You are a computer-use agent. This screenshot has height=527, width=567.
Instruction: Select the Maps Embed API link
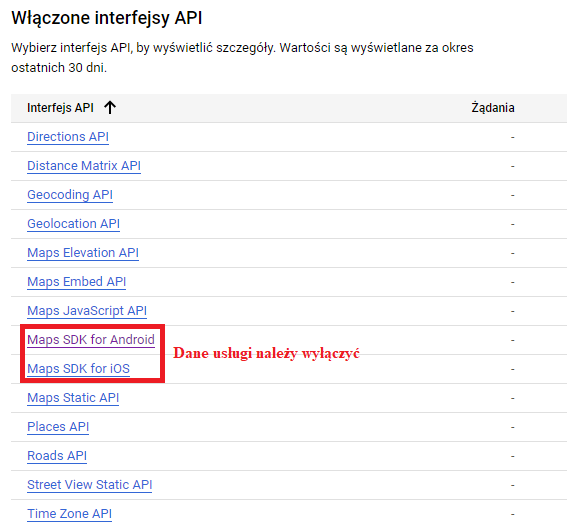[x=77, y=281]
